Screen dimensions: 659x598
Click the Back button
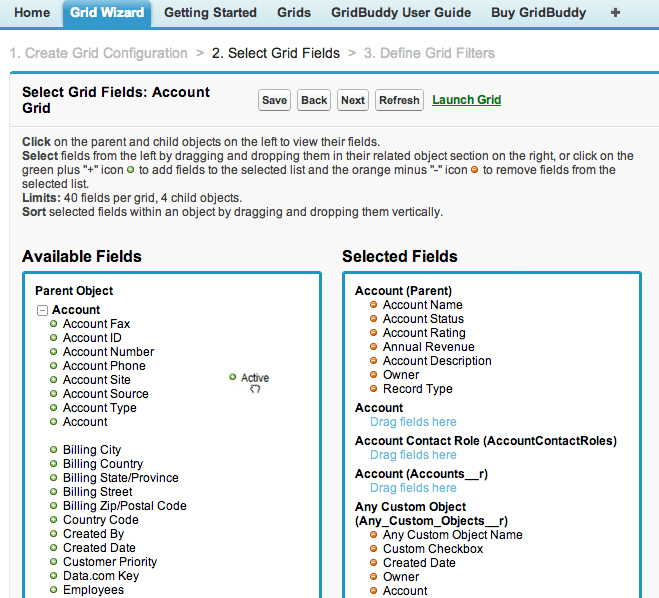pyautogui.click(x=314, y=100)
